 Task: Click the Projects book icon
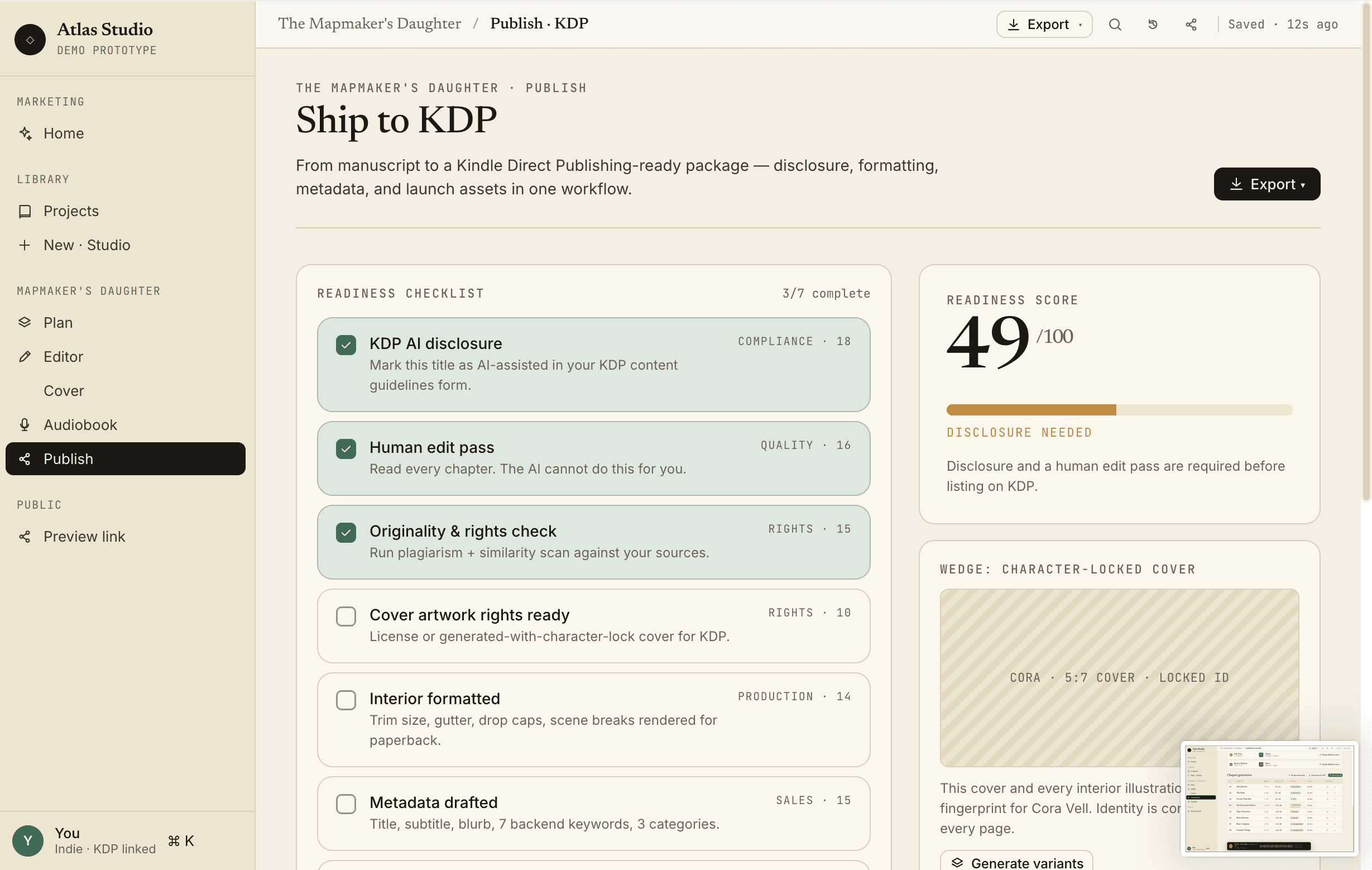[x=25, y=211]
